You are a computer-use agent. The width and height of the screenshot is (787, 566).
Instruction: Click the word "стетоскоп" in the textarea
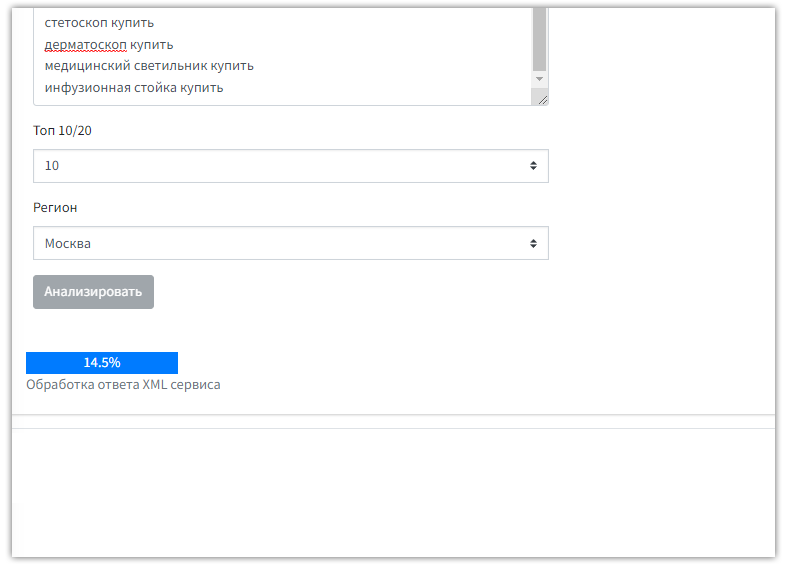pyautogui.click(x=75, y=23)
